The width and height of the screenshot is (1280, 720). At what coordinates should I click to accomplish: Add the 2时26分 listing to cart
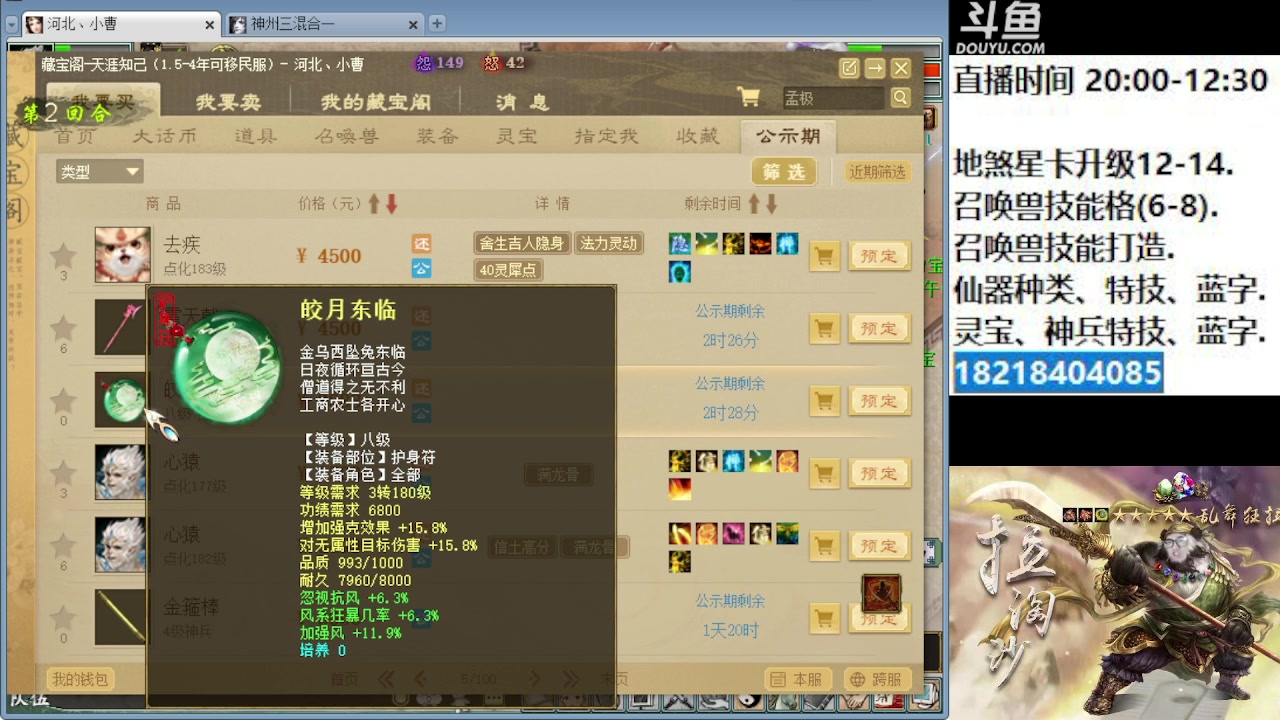tap(824, 328)
